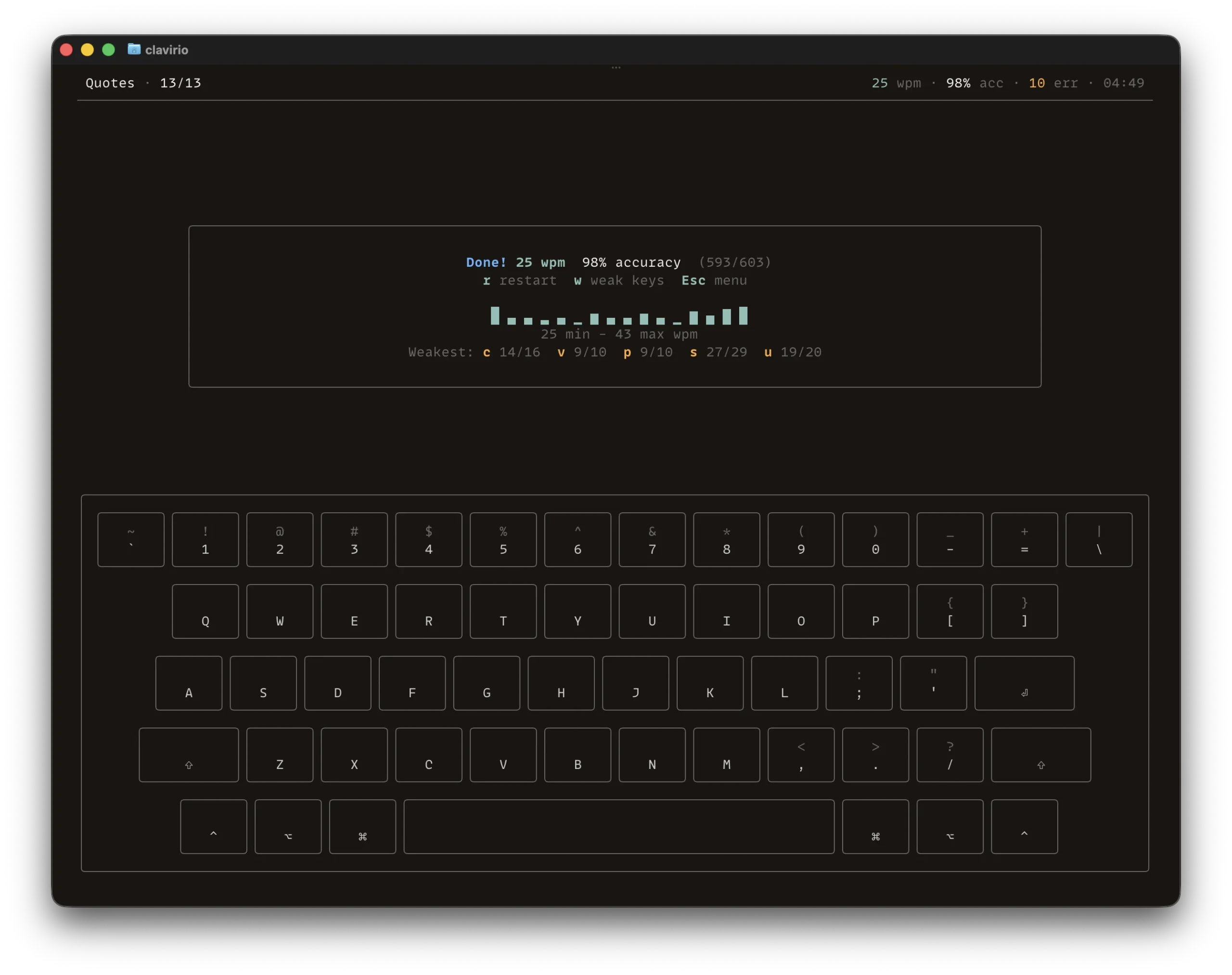Viewport: 1232px width, 975px height.
Task: Click the left bracket key
Action: 950,611
